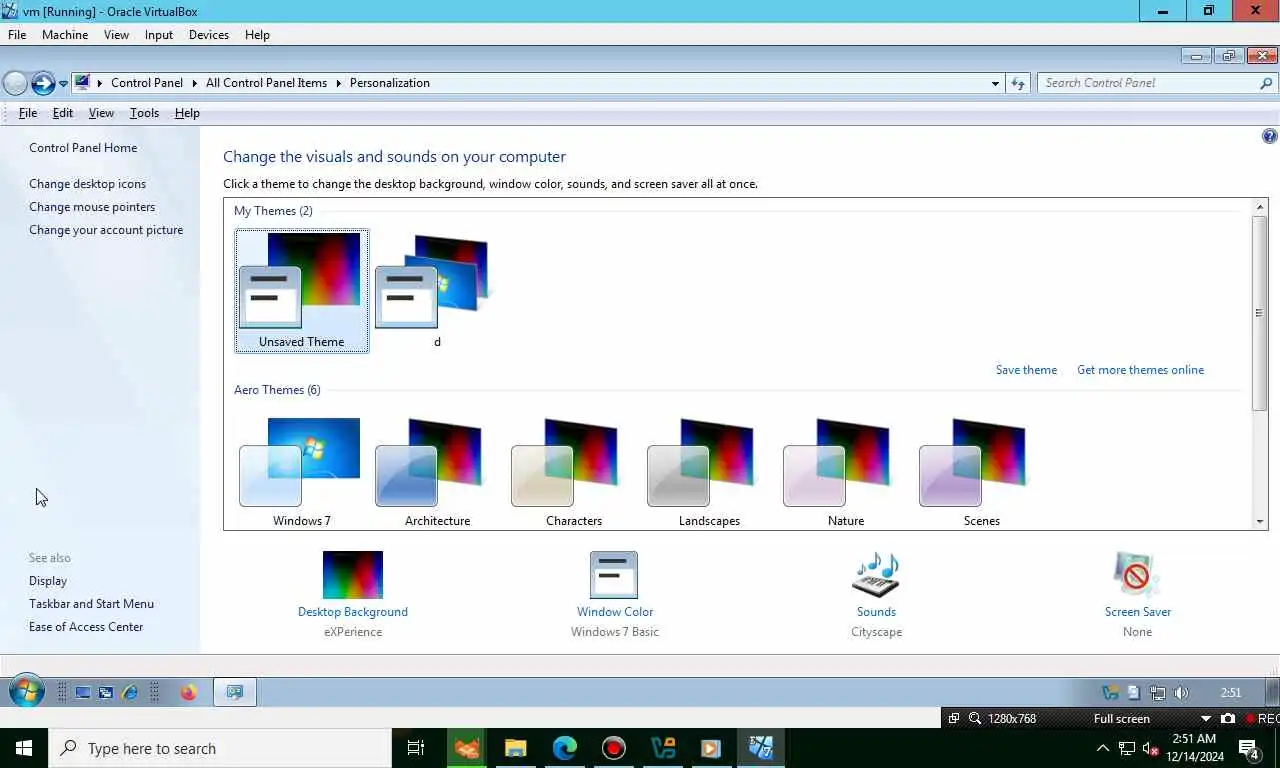Launch Internet Explorer from Windows 7 taskbar
The image size is (1280, 768).
pos(129,692)
